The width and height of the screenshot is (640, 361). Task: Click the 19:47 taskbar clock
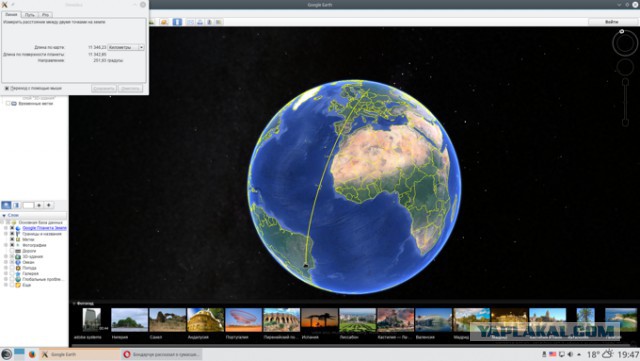(x=628, y=354)
